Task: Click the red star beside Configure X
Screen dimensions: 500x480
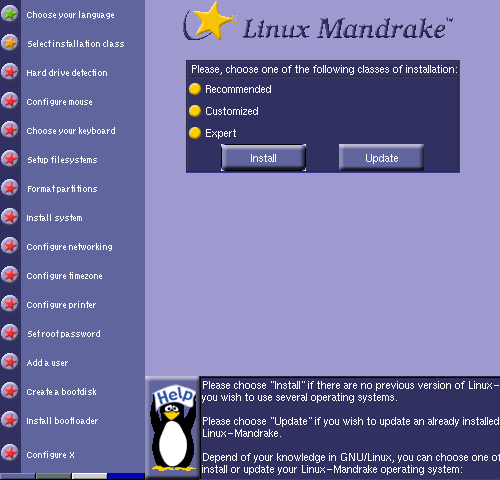Action: click(x=10, y=454)
